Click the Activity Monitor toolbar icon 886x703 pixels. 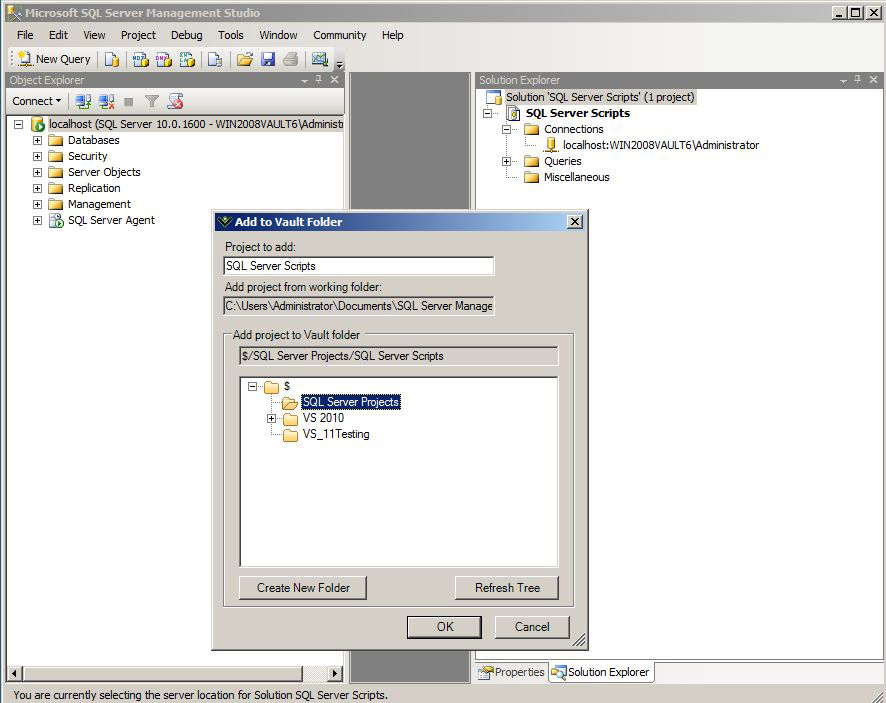point(320,59)
